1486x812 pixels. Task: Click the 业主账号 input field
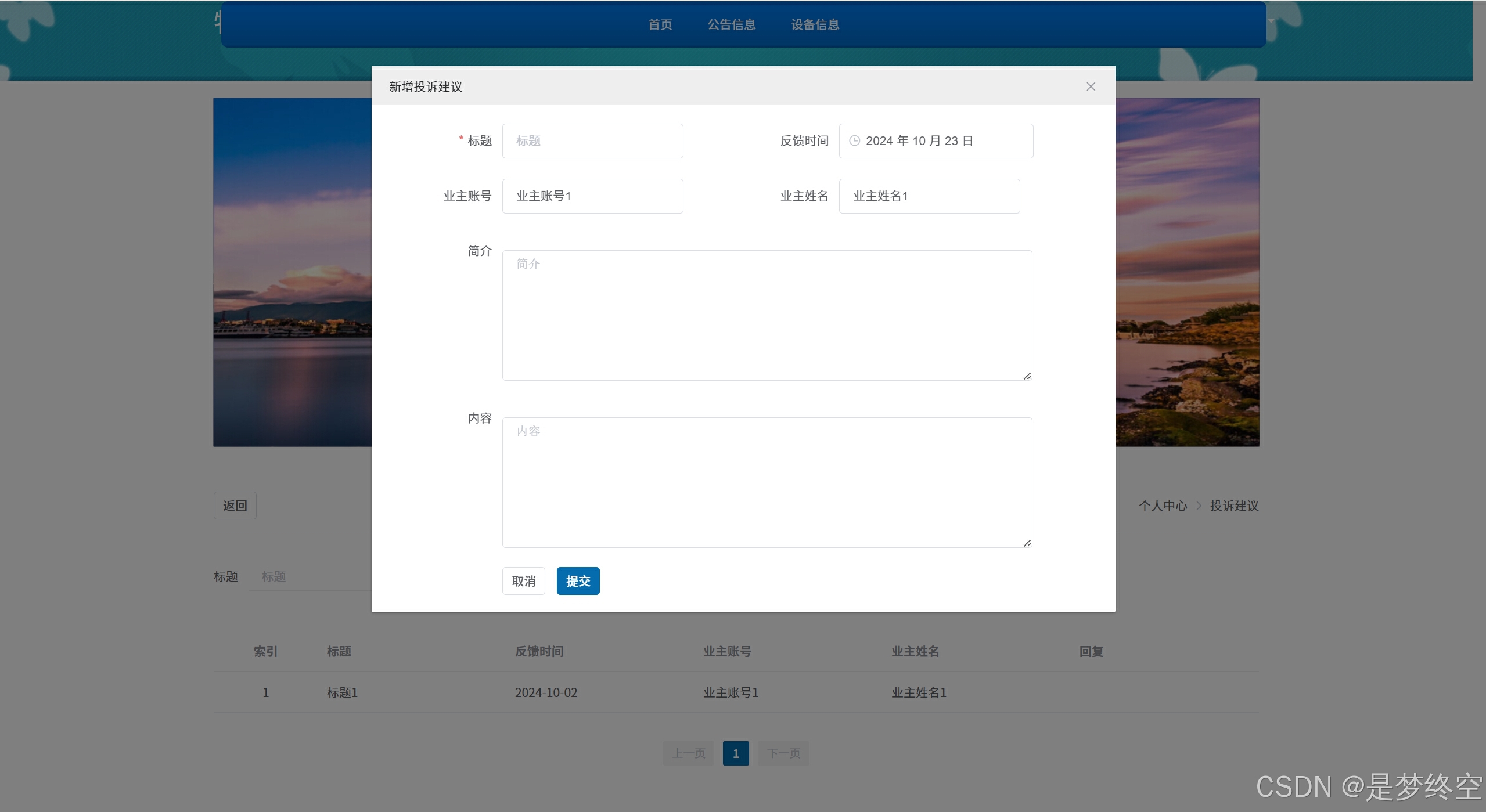point(592,196)
